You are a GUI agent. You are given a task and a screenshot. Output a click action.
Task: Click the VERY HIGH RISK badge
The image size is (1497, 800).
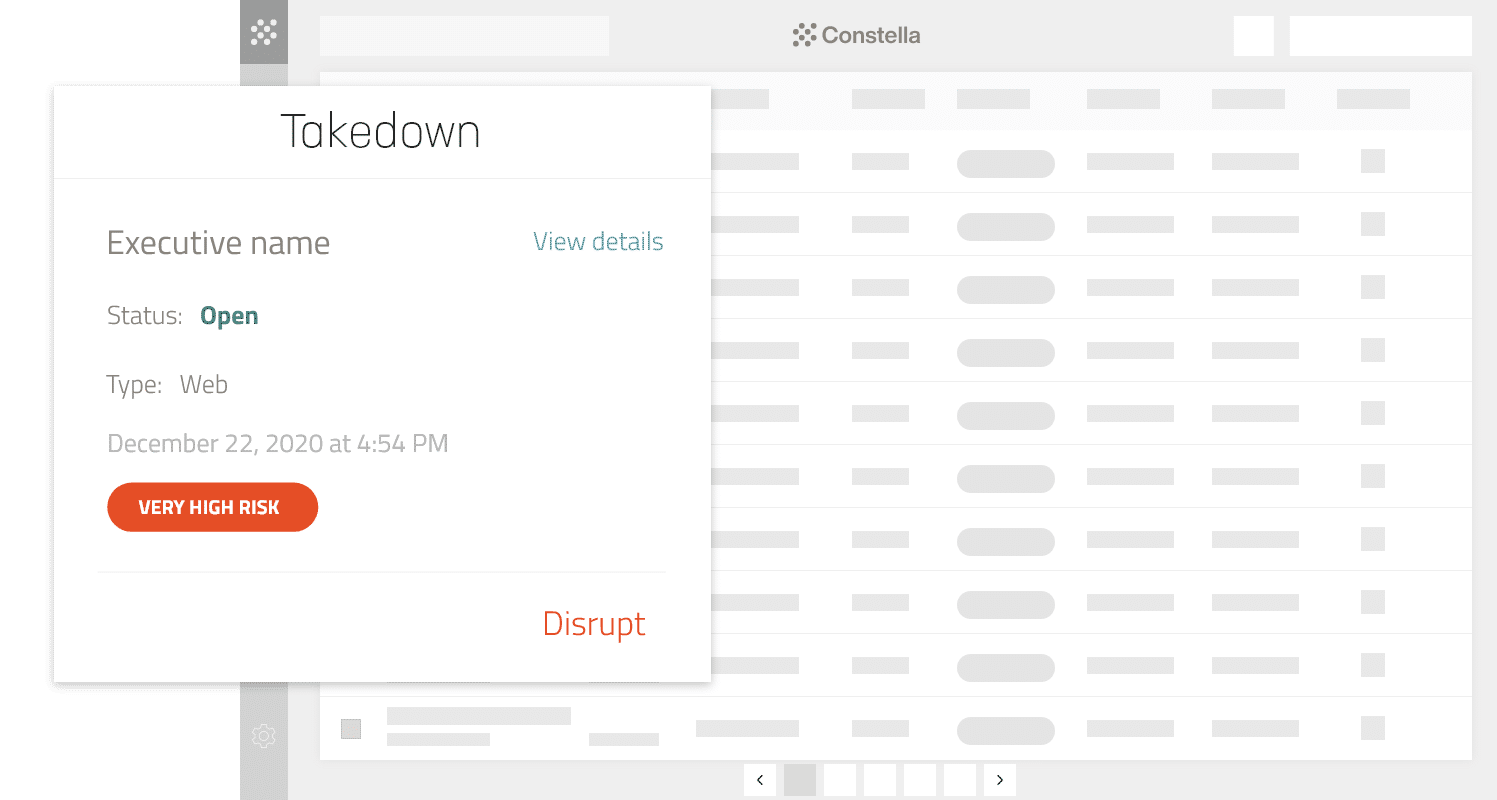coord(212,507)
